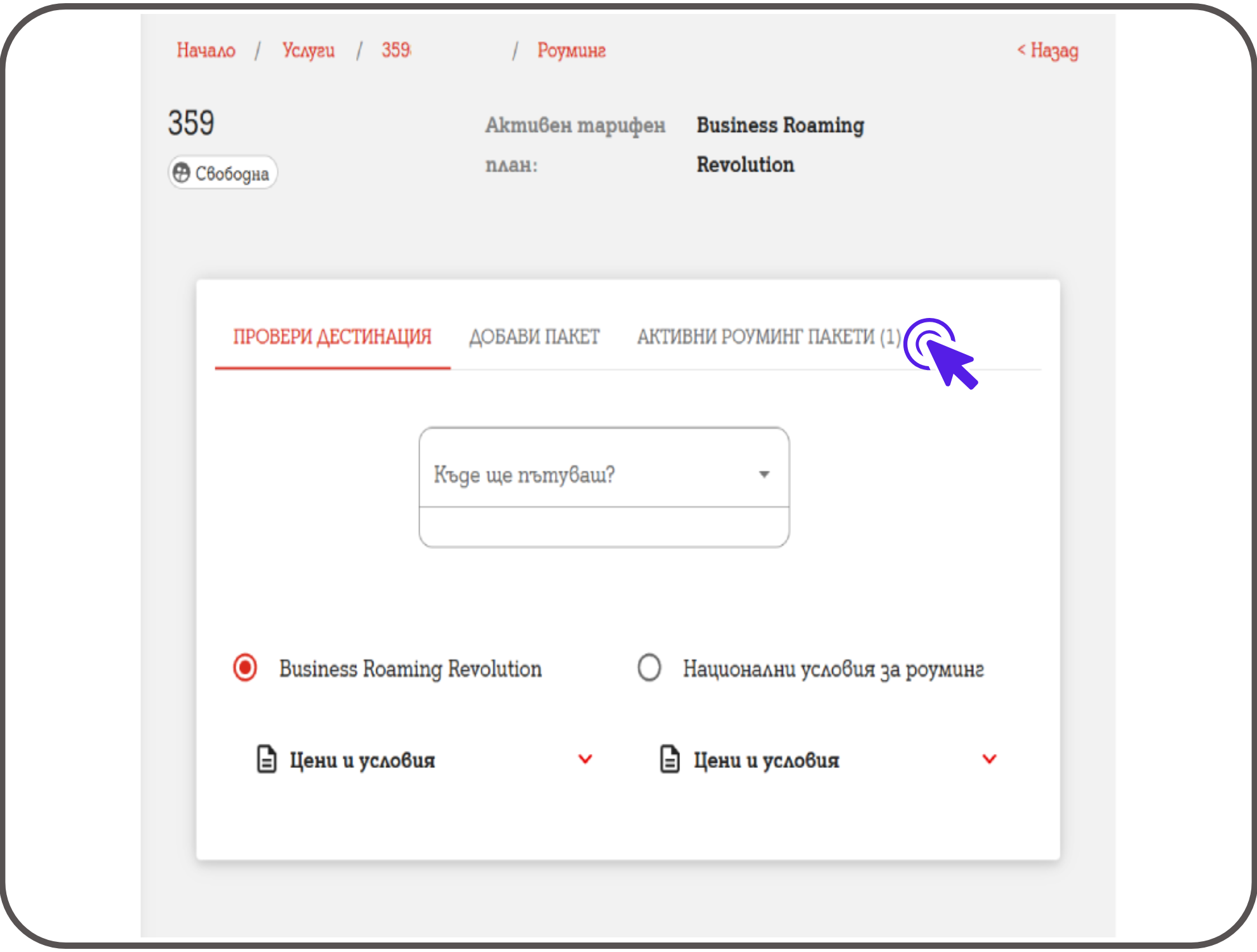The height and width of the screenshot is (952, 1257).
Task: Click the Роуминг breadcrumb link
Action: pos(571,50)
